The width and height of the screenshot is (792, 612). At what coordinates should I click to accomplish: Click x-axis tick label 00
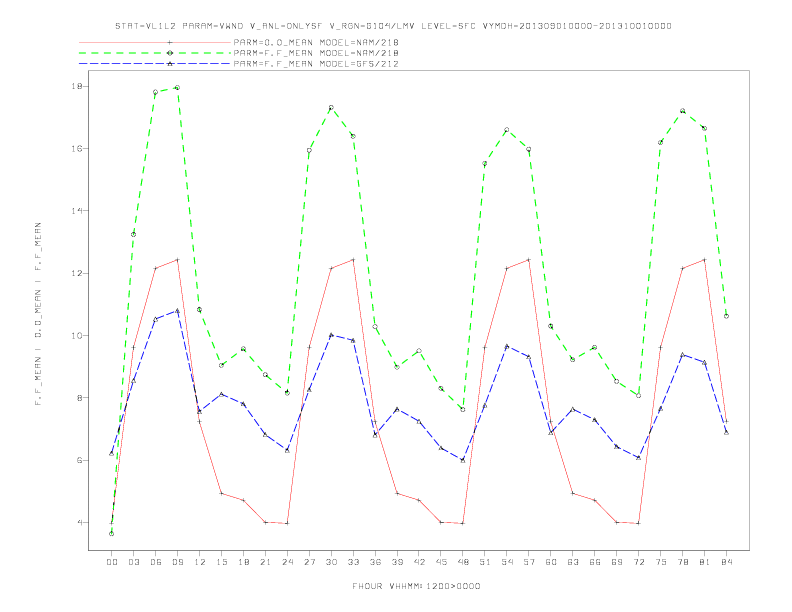(x=112, y=562)
